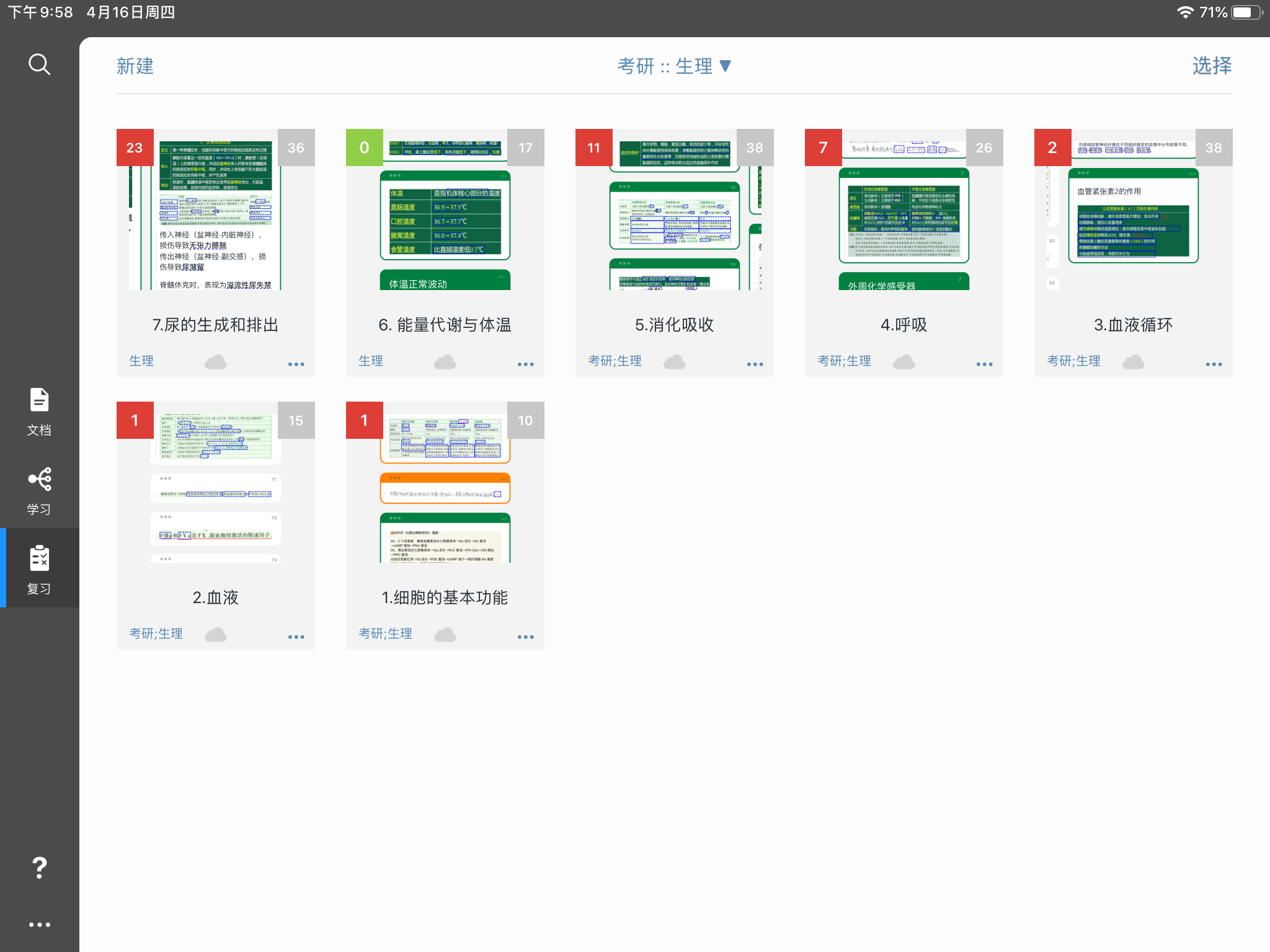Click the 新建 new button
Screen dimensions: 1270x952
coord(135,66)
